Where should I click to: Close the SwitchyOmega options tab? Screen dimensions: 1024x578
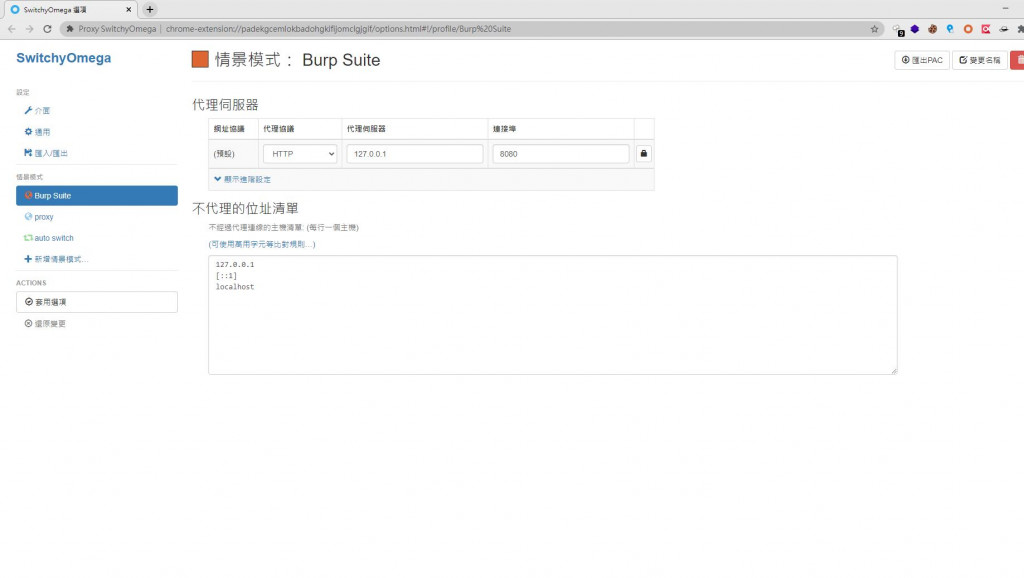click(x=129, y=10)
